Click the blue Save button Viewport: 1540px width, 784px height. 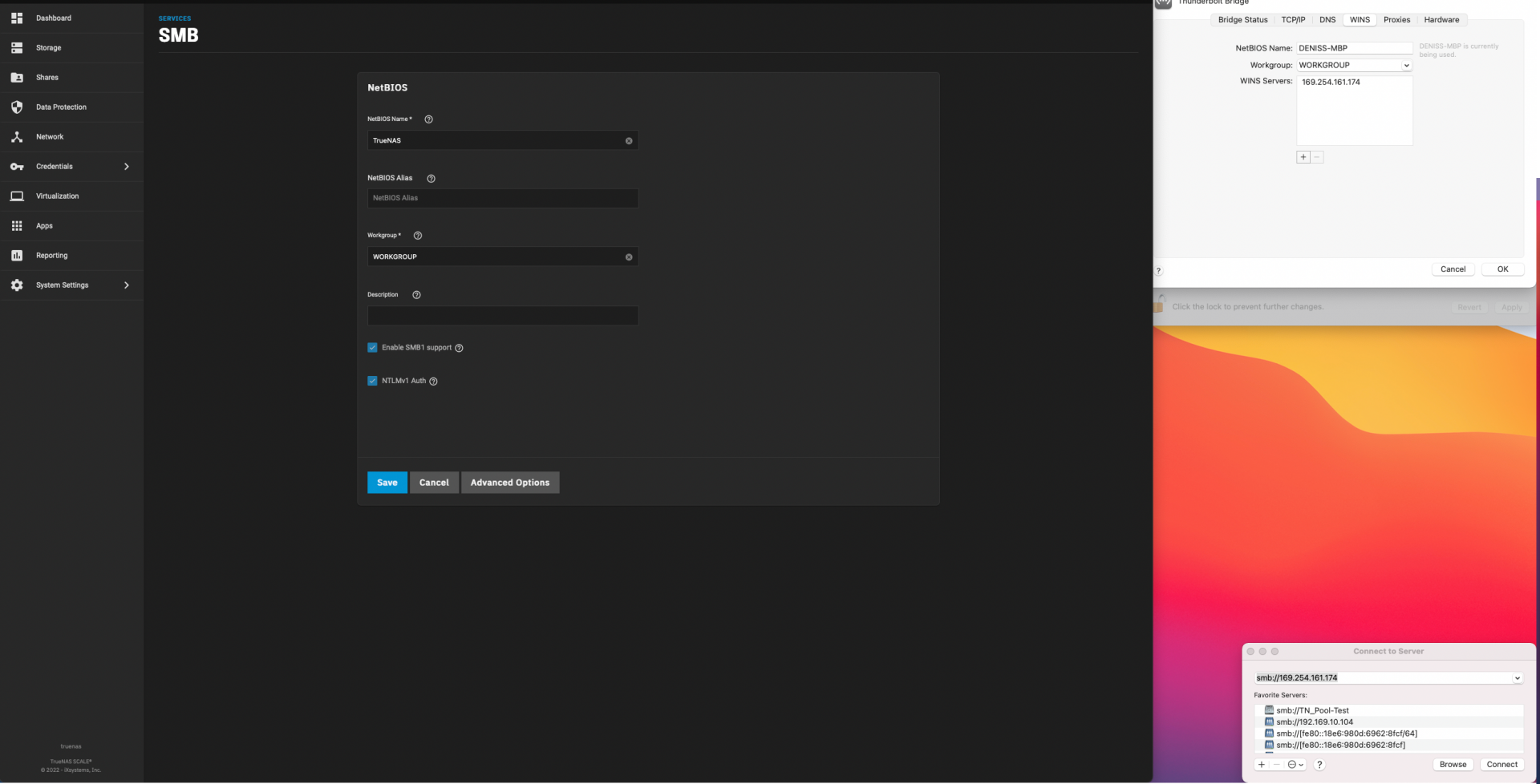387,483
